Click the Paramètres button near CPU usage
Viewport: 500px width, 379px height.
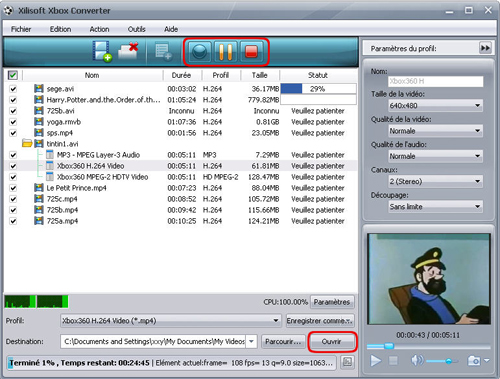click(332, 302)
